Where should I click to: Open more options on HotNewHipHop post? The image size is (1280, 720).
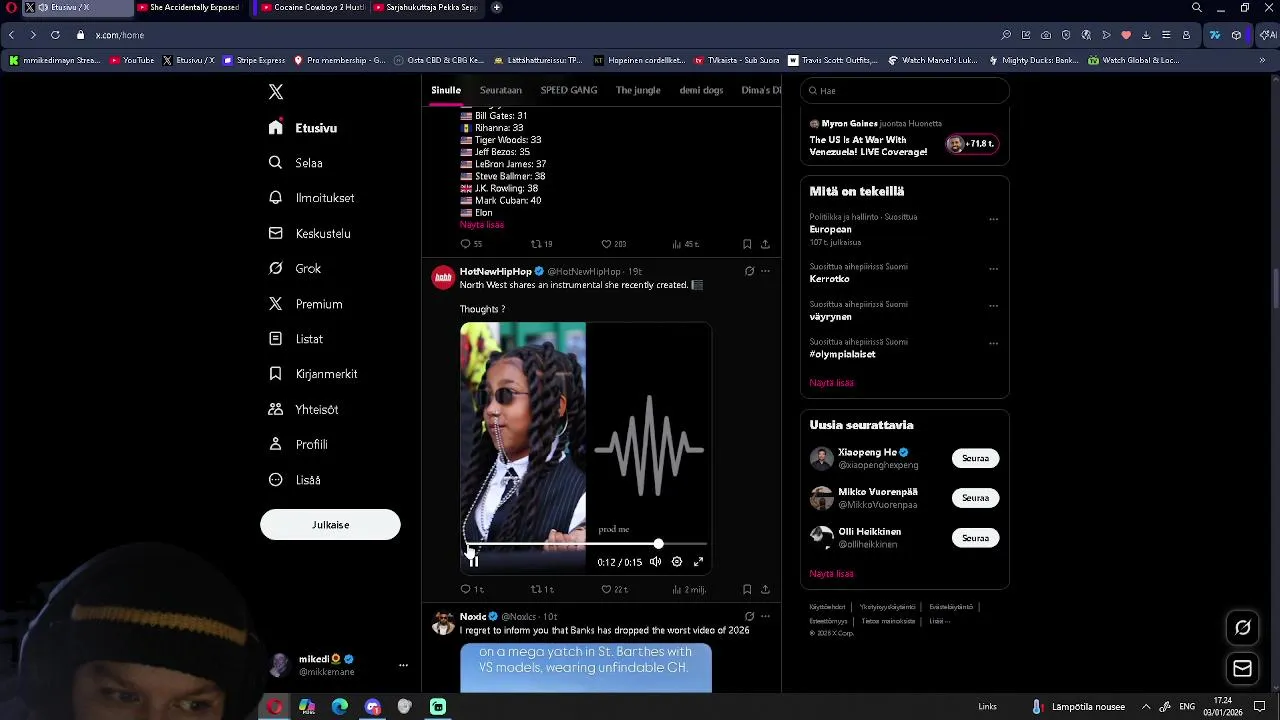pos(765,271)
